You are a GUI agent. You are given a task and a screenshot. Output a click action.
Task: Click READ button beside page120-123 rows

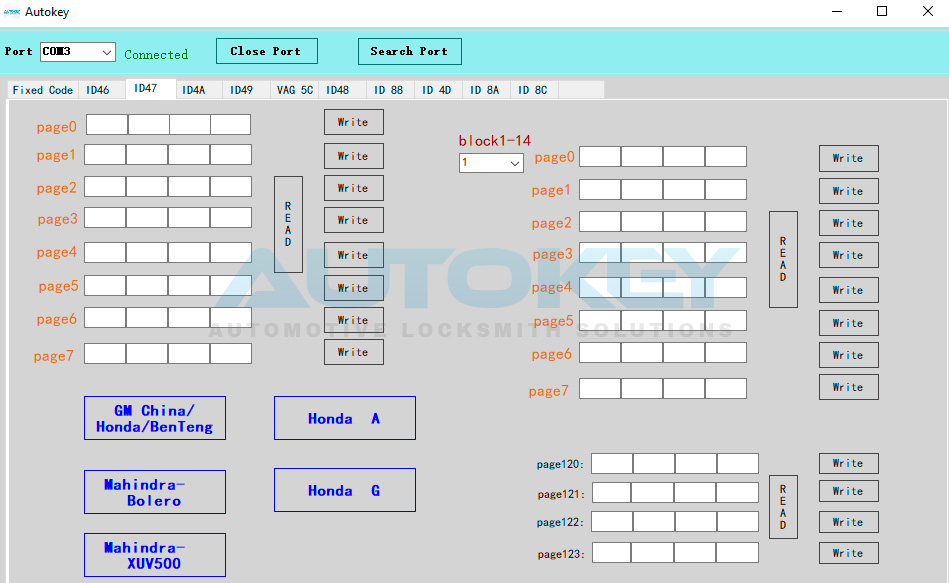click(x=783, y=507)
